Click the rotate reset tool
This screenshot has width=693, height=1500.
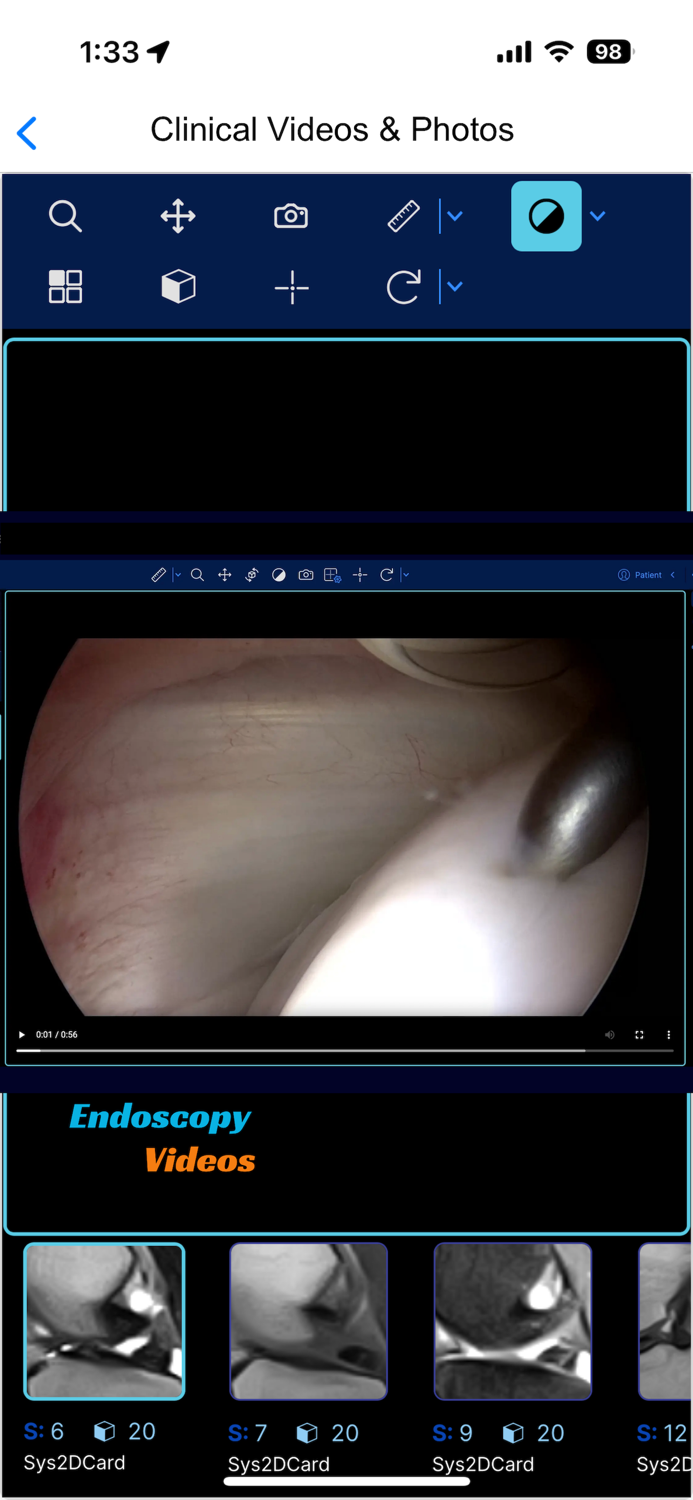click(x=403, y=288)
